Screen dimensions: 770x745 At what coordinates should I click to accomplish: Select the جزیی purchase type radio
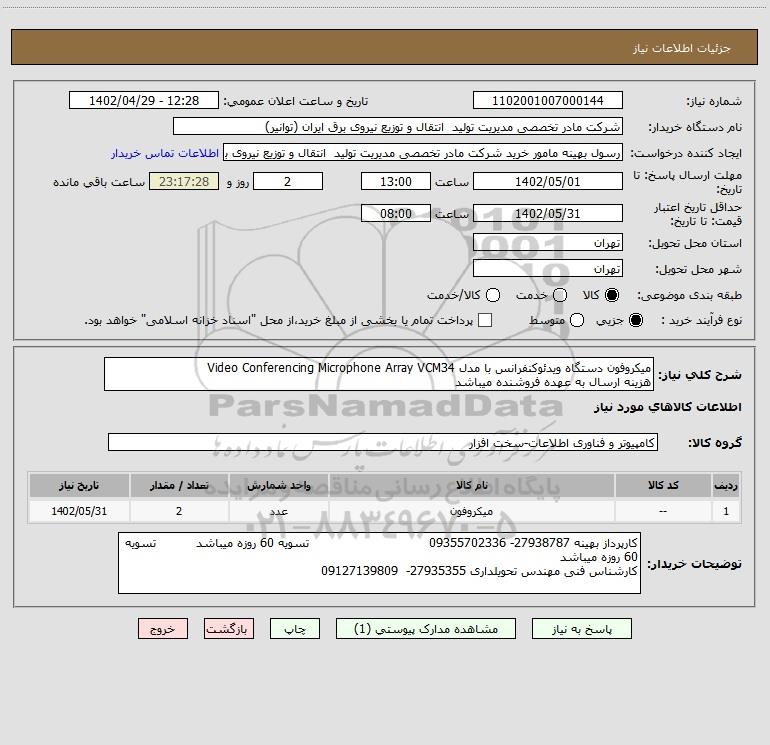(635, 320)
